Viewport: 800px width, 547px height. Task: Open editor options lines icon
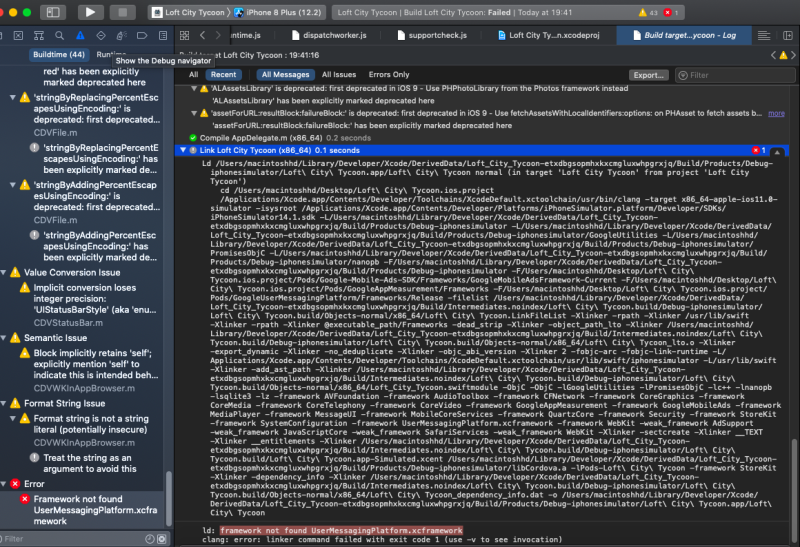764,35
